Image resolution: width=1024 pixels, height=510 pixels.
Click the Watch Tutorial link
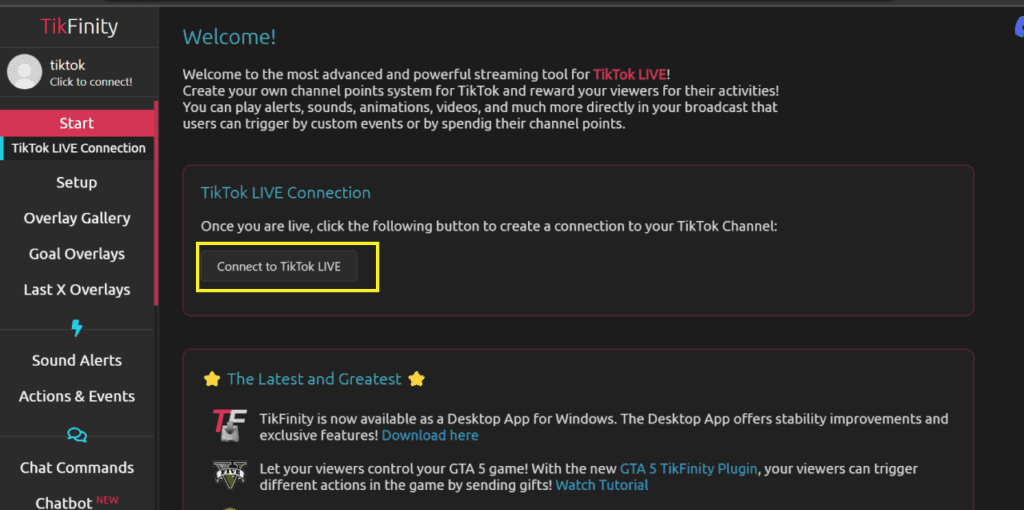tap(601, 485)
